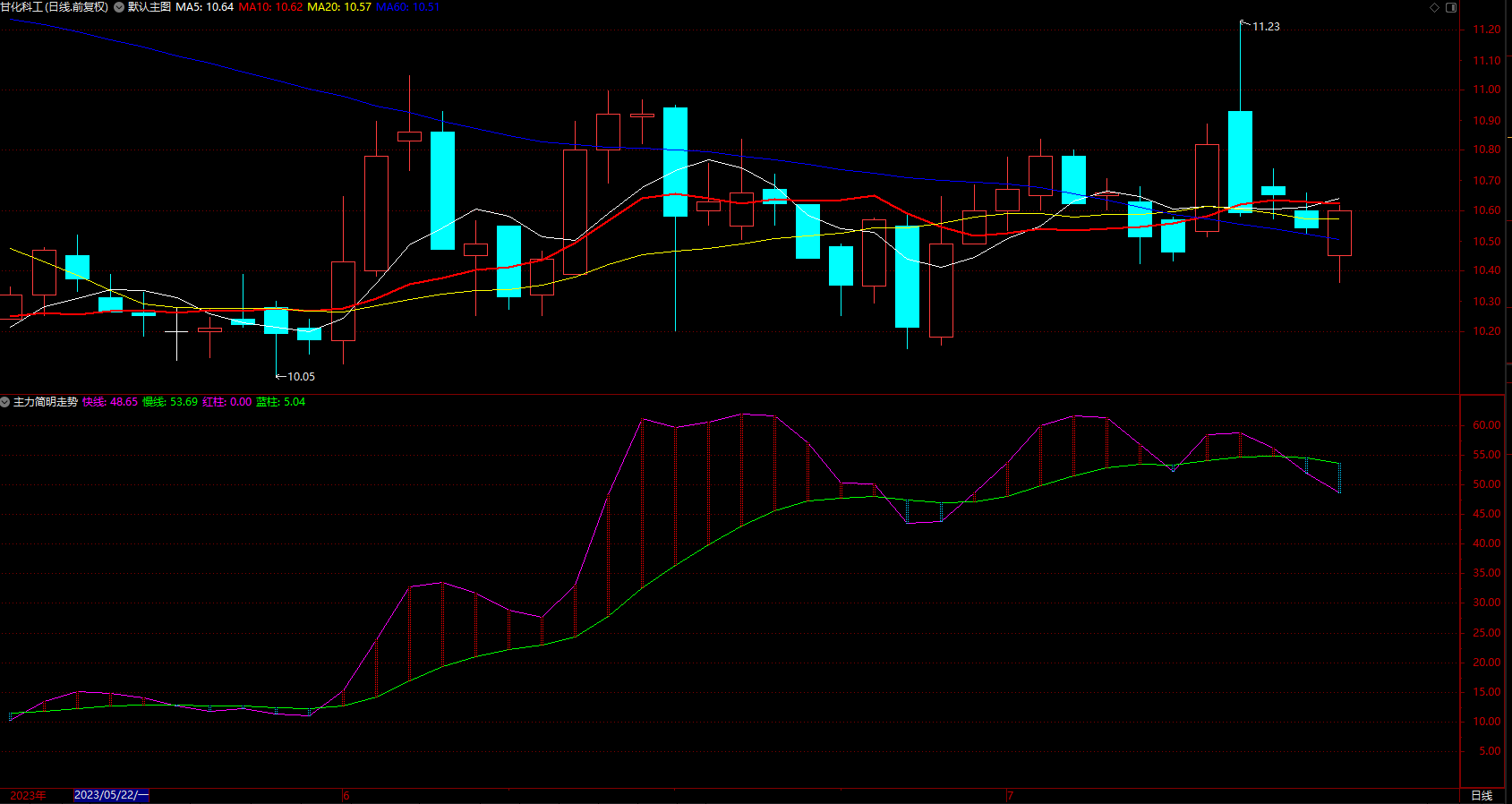Click the diamond marker icon at top right

pyautogui.click(x=1434, y=7)
